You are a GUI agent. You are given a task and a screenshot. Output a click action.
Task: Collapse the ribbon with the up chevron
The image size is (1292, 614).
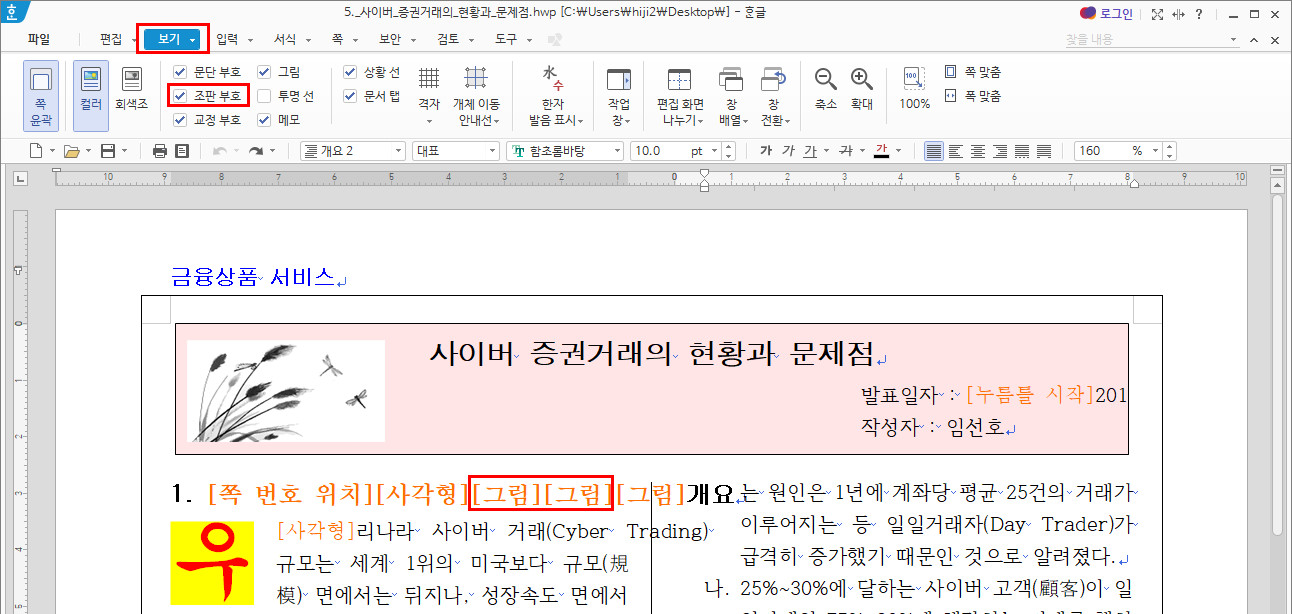click(x=1254, y=40)
